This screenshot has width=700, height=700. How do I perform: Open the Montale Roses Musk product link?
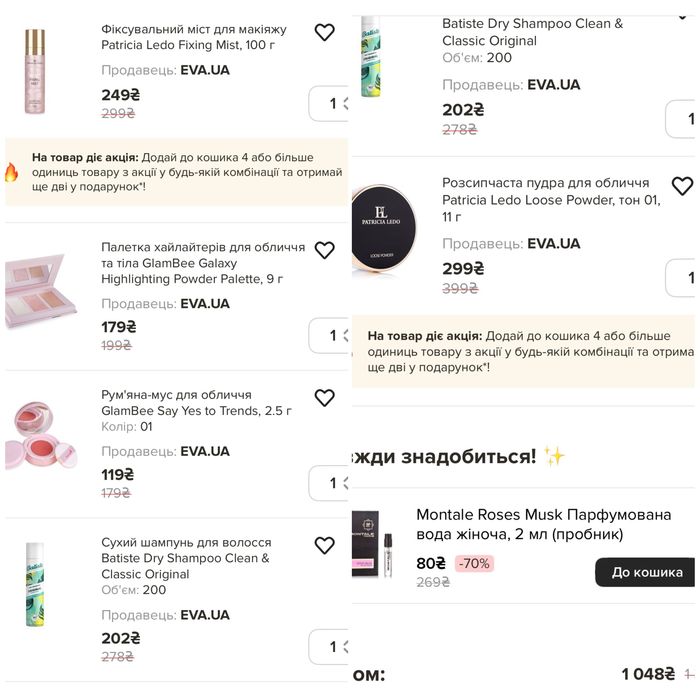(x=543, y=524)
